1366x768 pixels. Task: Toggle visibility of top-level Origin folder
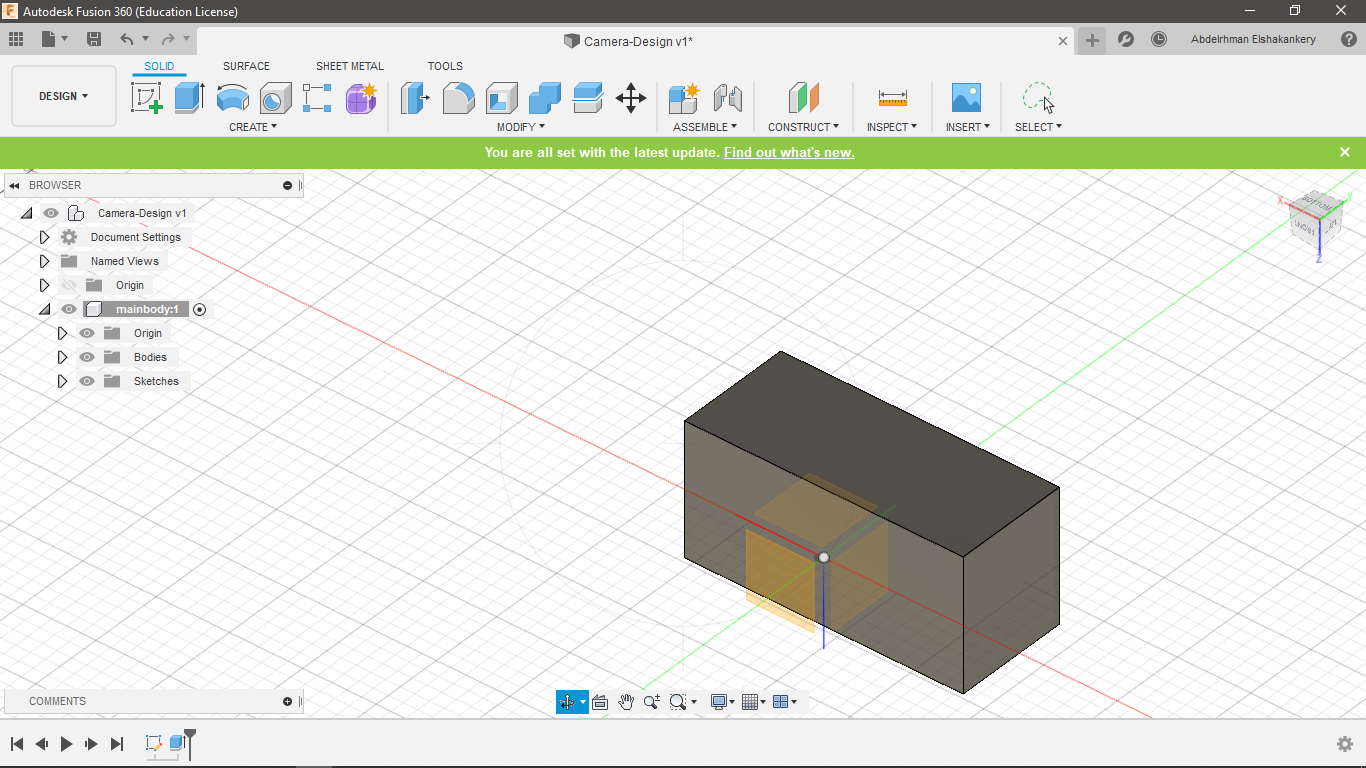(x=69, y=285)
